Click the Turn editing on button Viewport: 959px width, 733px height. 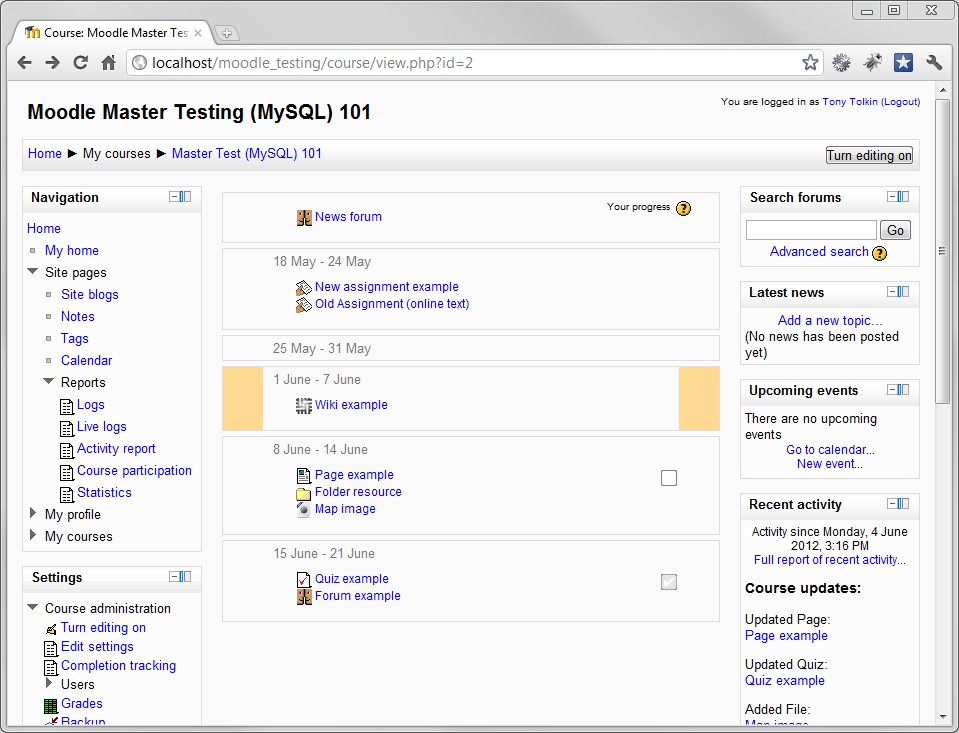[869, 155]
